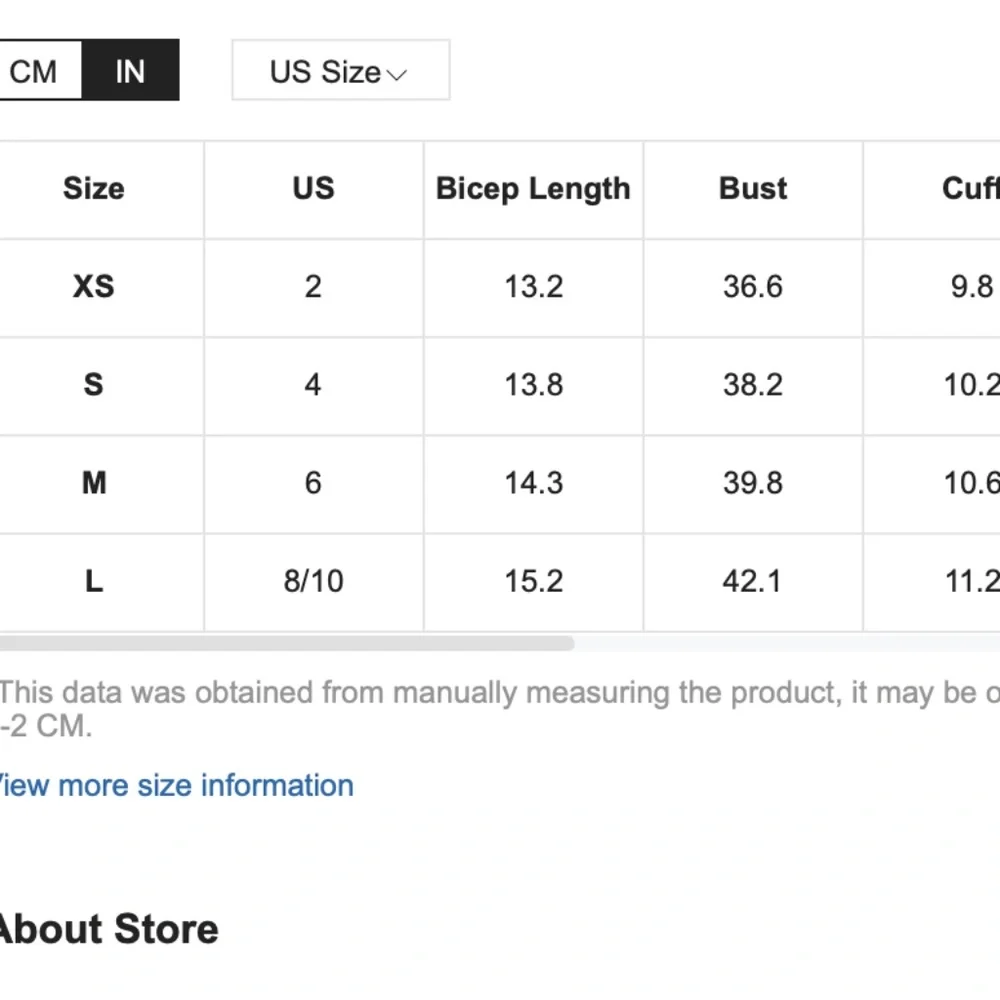This screenshot has height=1000, width=1000.
Task: Click the About Store heading
Action: pyautogui.click(x=107, y=929)
